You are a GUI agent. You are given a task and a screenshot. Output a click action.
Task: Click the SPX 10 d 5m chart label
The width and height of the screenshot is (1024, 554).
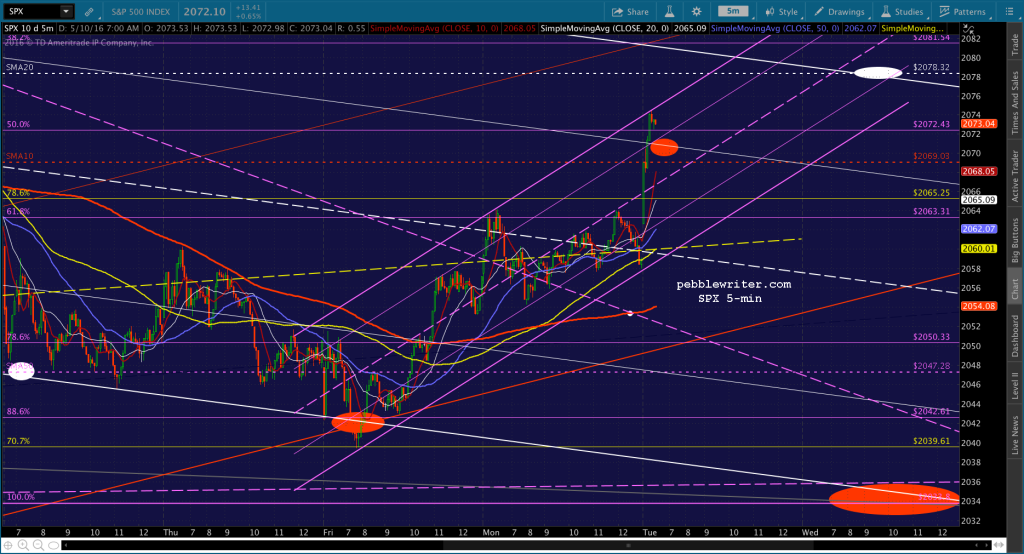coord(29,29)
